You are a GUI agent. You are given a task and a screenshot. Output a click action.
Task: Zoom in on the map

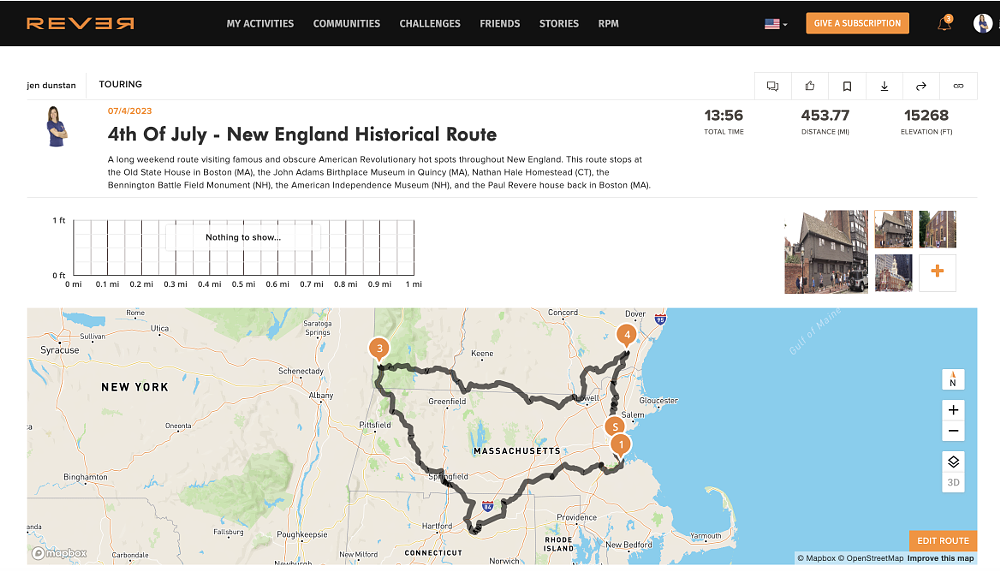[x=953, y=410]
